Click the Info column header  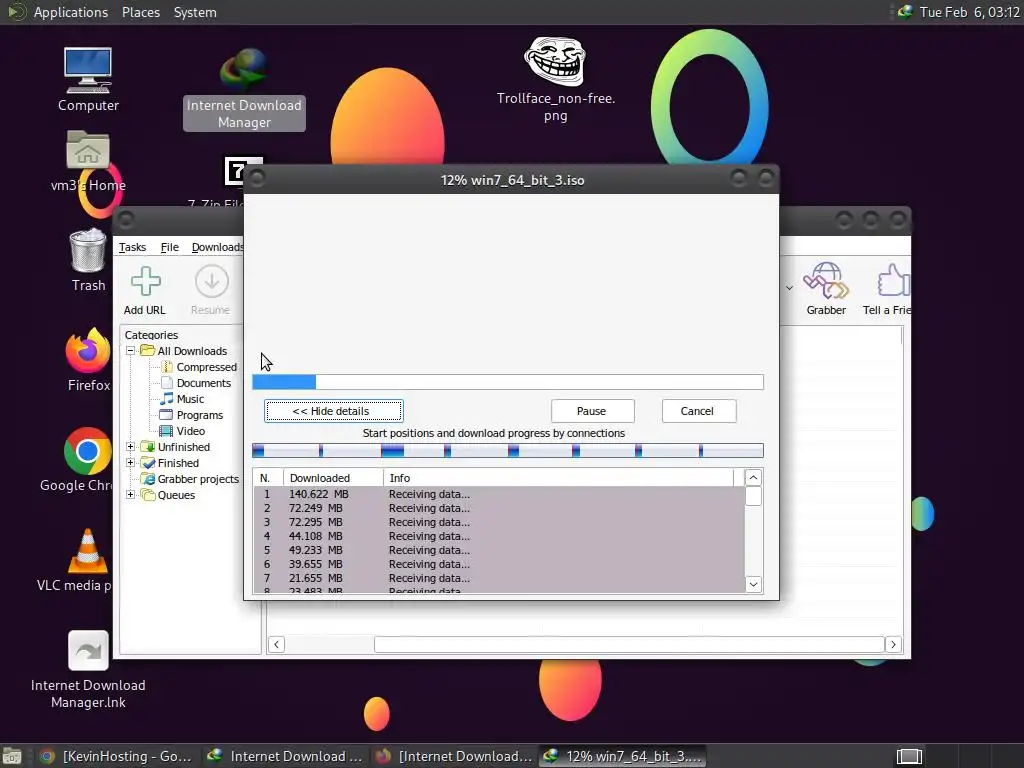pos(558,478)
